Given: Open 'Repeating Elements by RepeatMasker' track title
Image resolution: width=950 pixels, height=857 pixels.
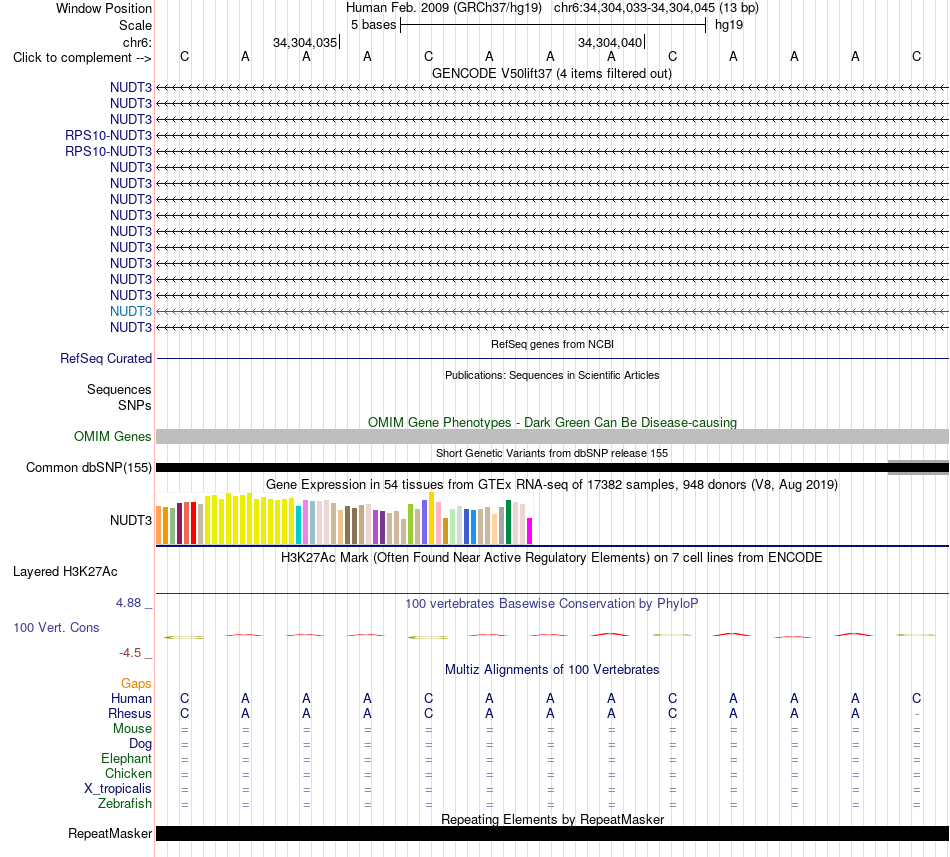Looking at the screenshot, I should pyautogui.click(x=552, y=819).
